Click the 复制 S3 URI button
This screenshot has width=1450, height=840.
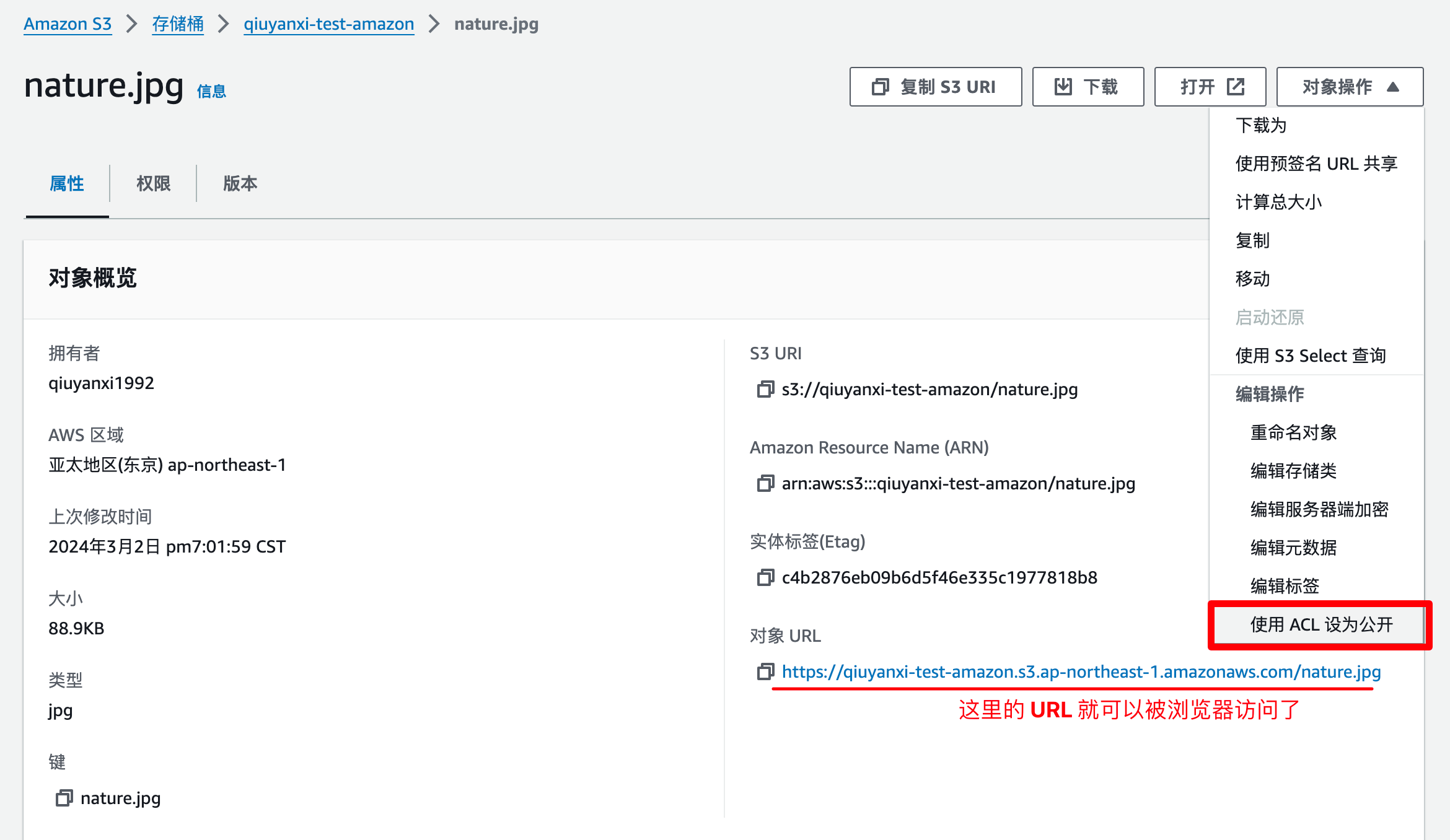tap(936, 87)
